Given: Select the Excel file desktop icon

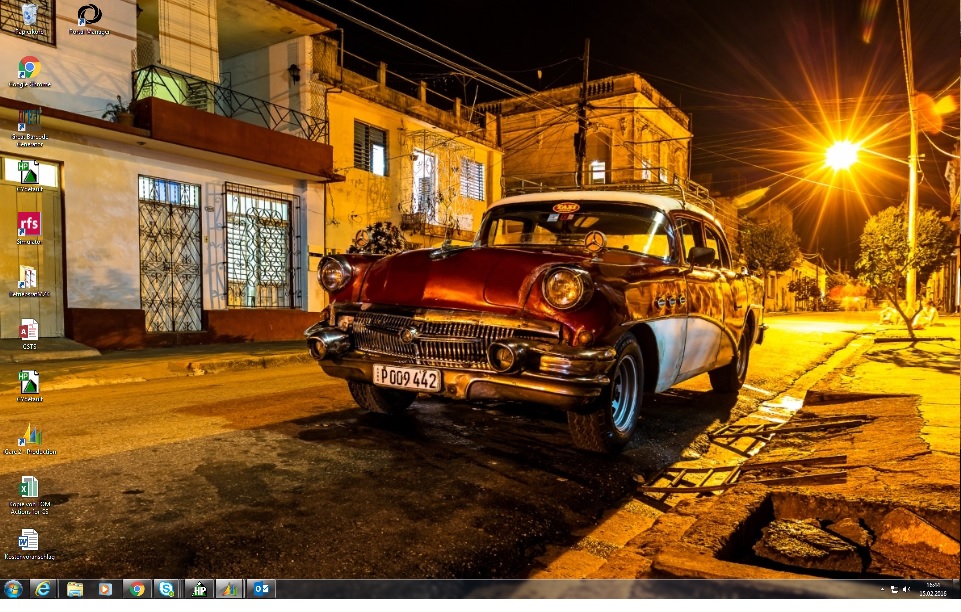Looking at the screenshot, I should click(29, 495).
